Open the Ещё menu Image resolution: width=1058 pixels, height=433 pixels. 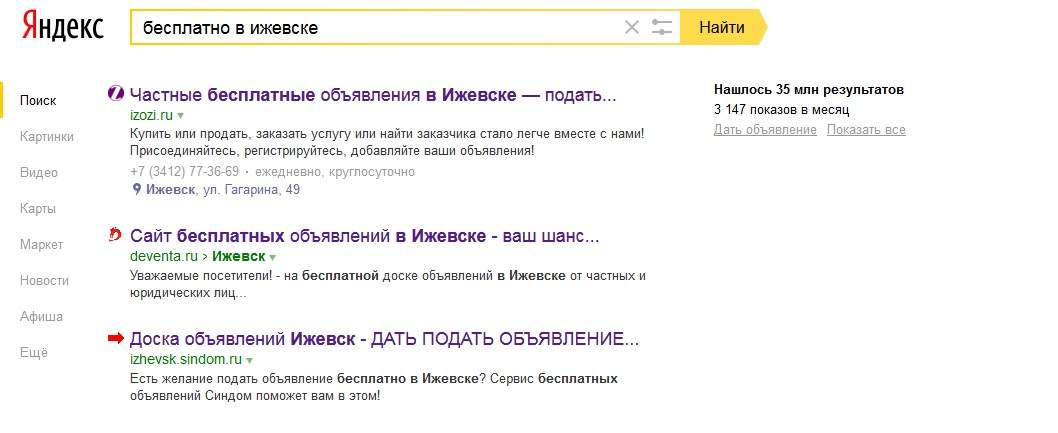34,353
